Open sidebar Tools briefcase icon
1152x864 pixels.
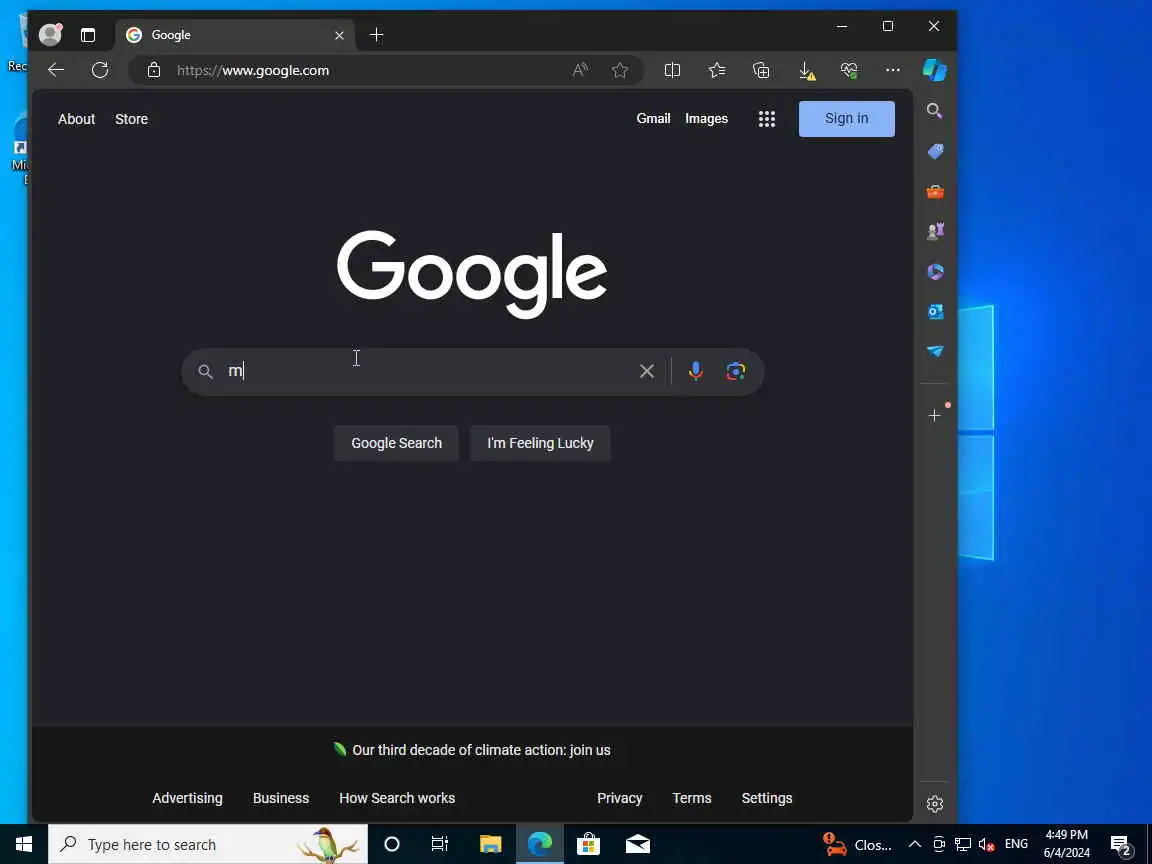pyautogui.click(x=935, y=192)
